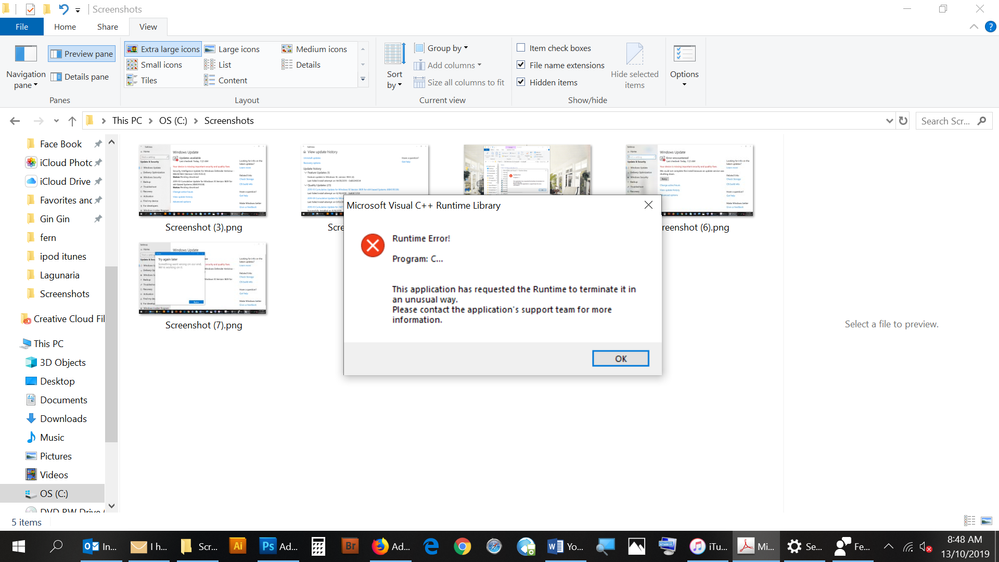
Task: Click OS (C:) in address bar
Action: click(173, 120)
